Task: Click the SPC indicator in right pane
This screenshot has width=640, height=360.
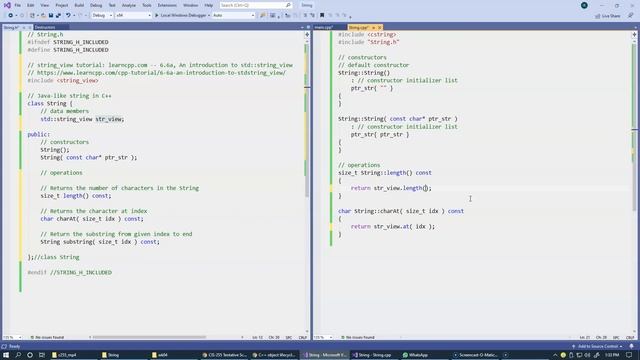Action: tap(616, 338)
